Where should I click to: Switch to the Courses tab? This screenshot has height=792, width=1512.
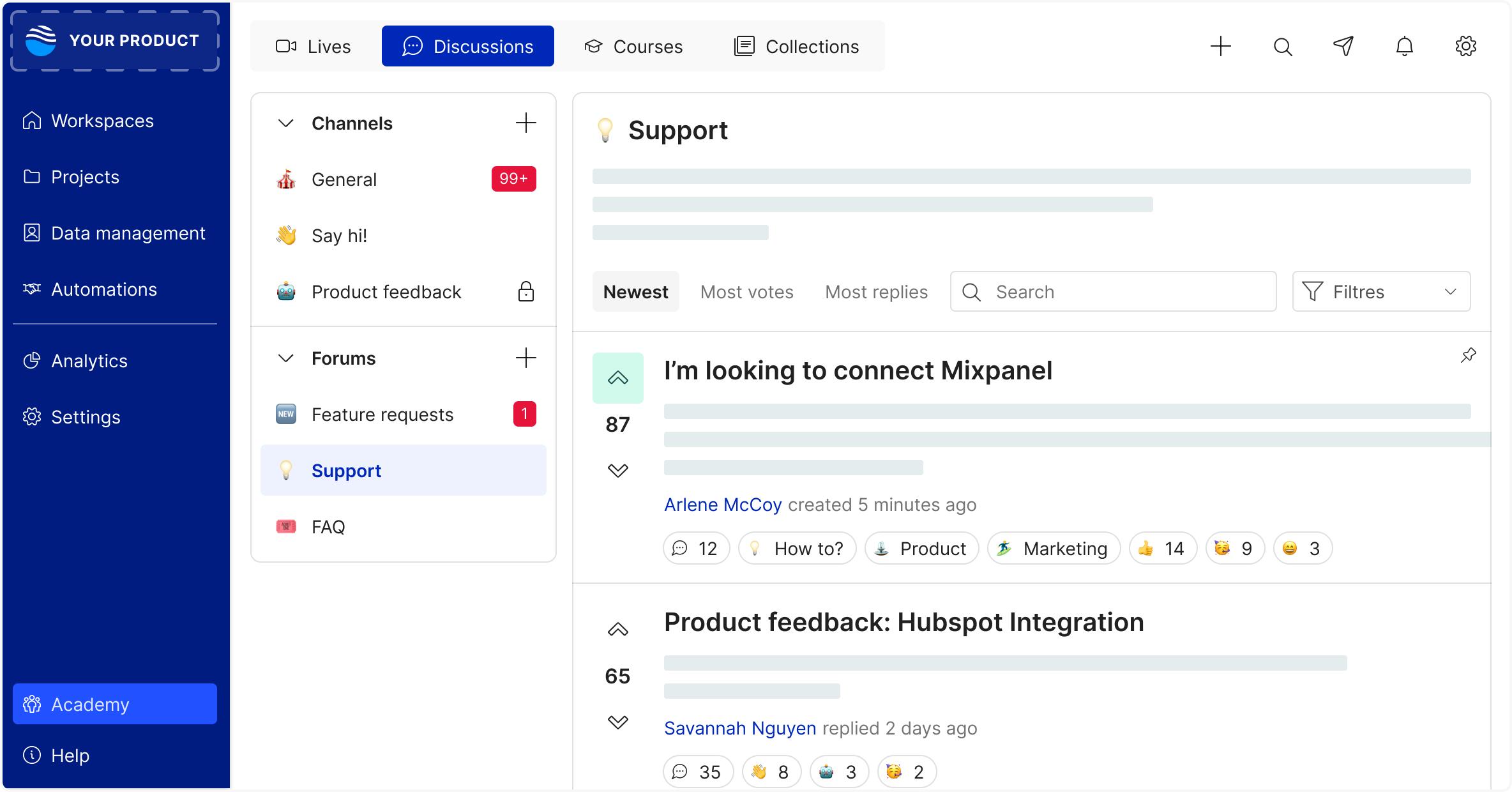pos(633,47)
